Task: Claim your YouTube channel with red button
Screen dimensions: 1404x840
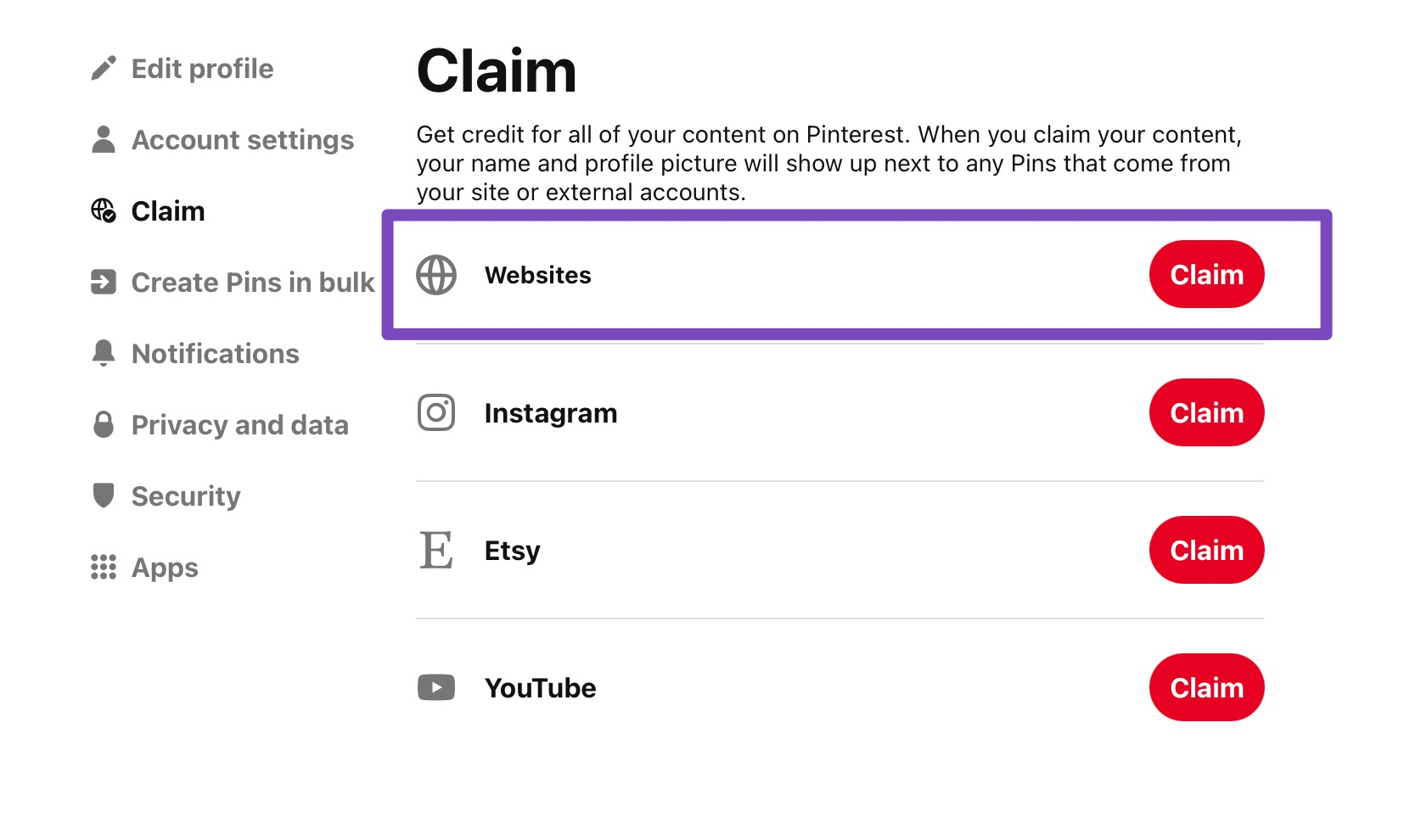Action: [x=1206, y=687]
